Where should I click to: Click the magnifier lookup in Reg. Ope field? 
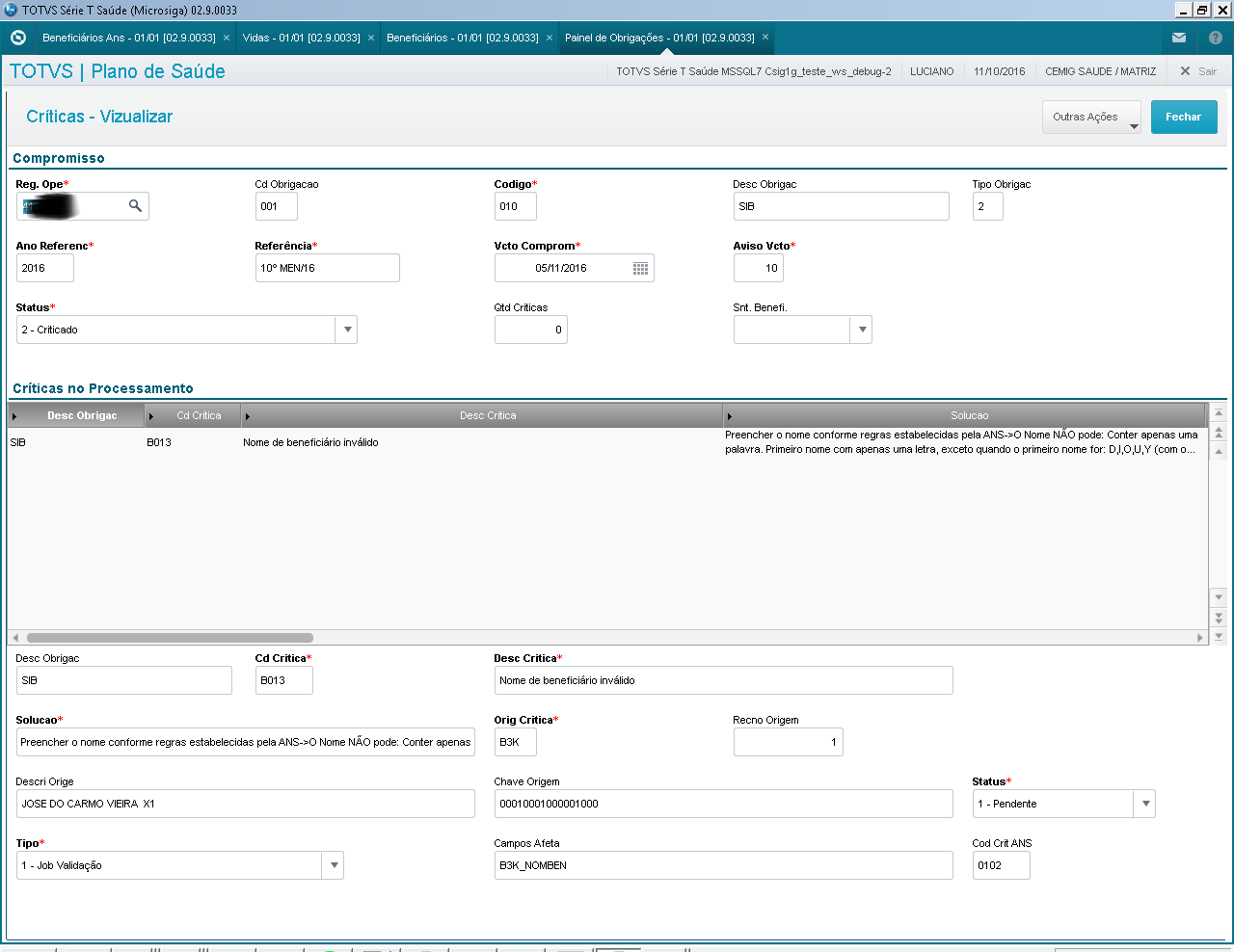[135, 205]
